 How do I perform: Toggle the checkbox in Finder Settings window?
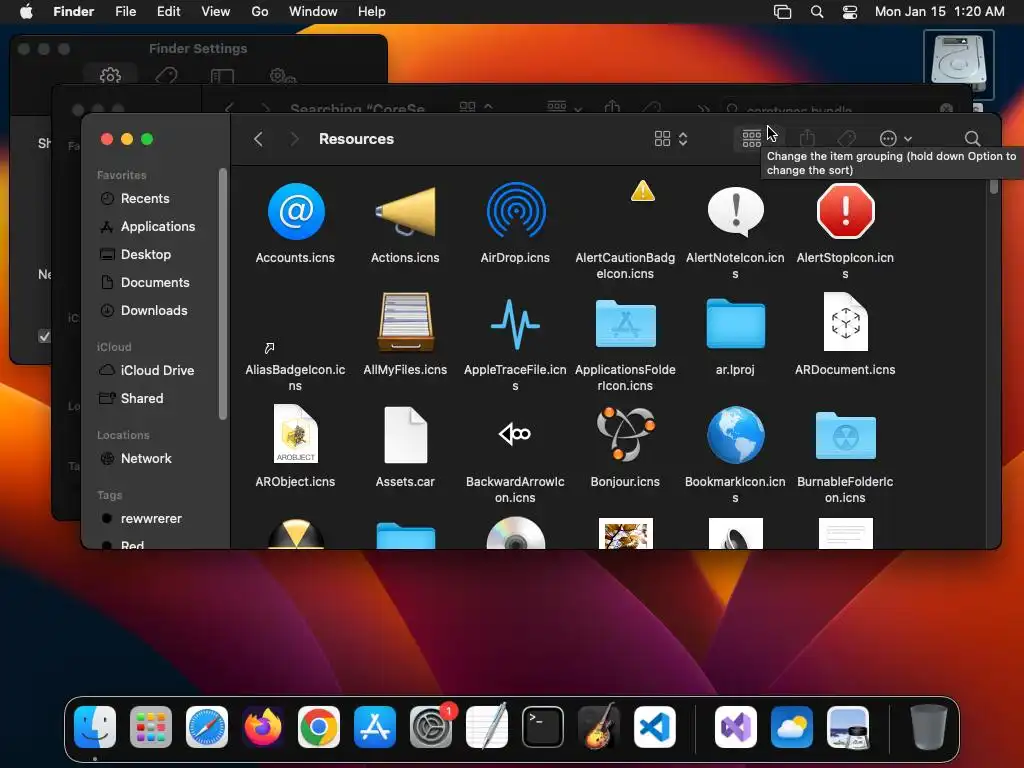coord(44,336)
